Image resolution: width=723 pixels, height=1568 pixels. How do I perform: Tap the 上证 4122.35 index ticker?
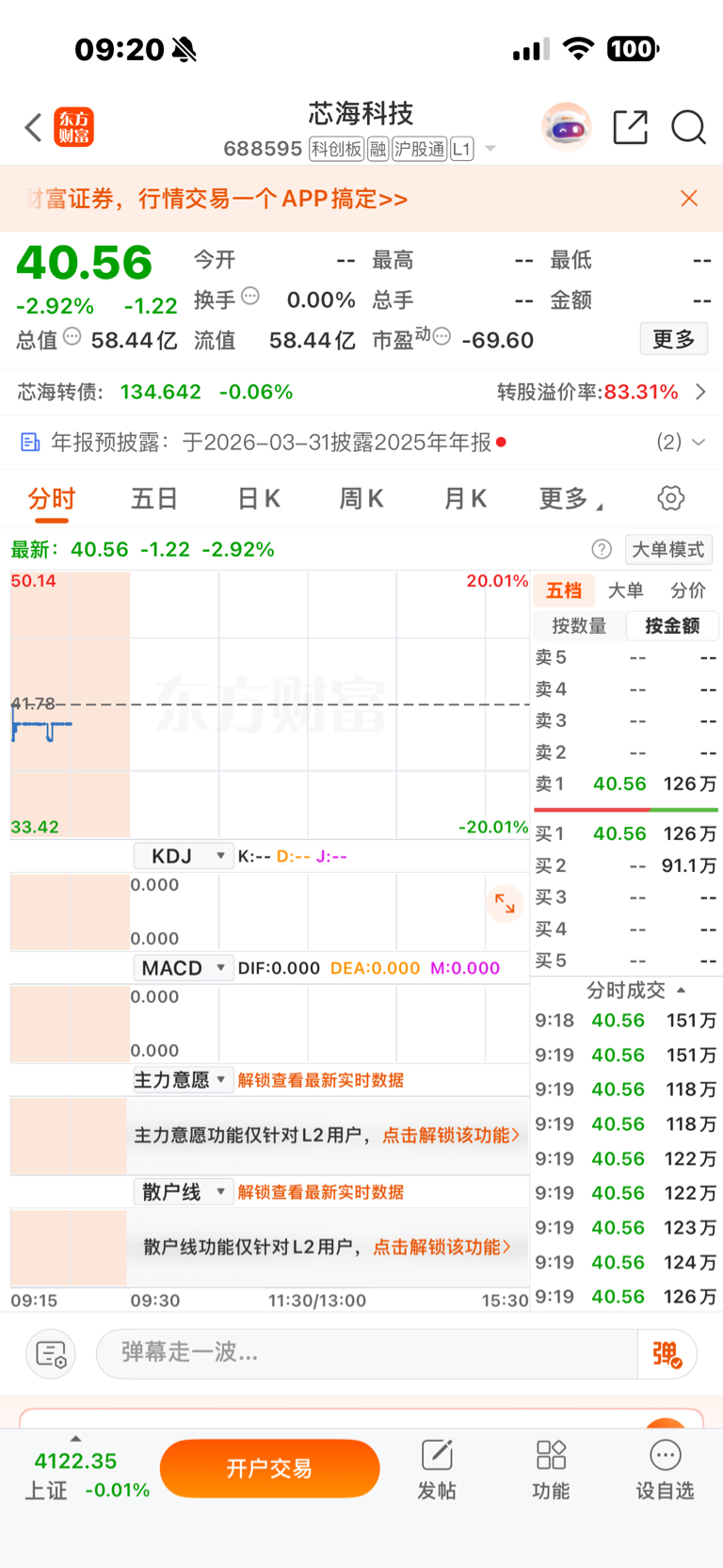click(88, 1475)
